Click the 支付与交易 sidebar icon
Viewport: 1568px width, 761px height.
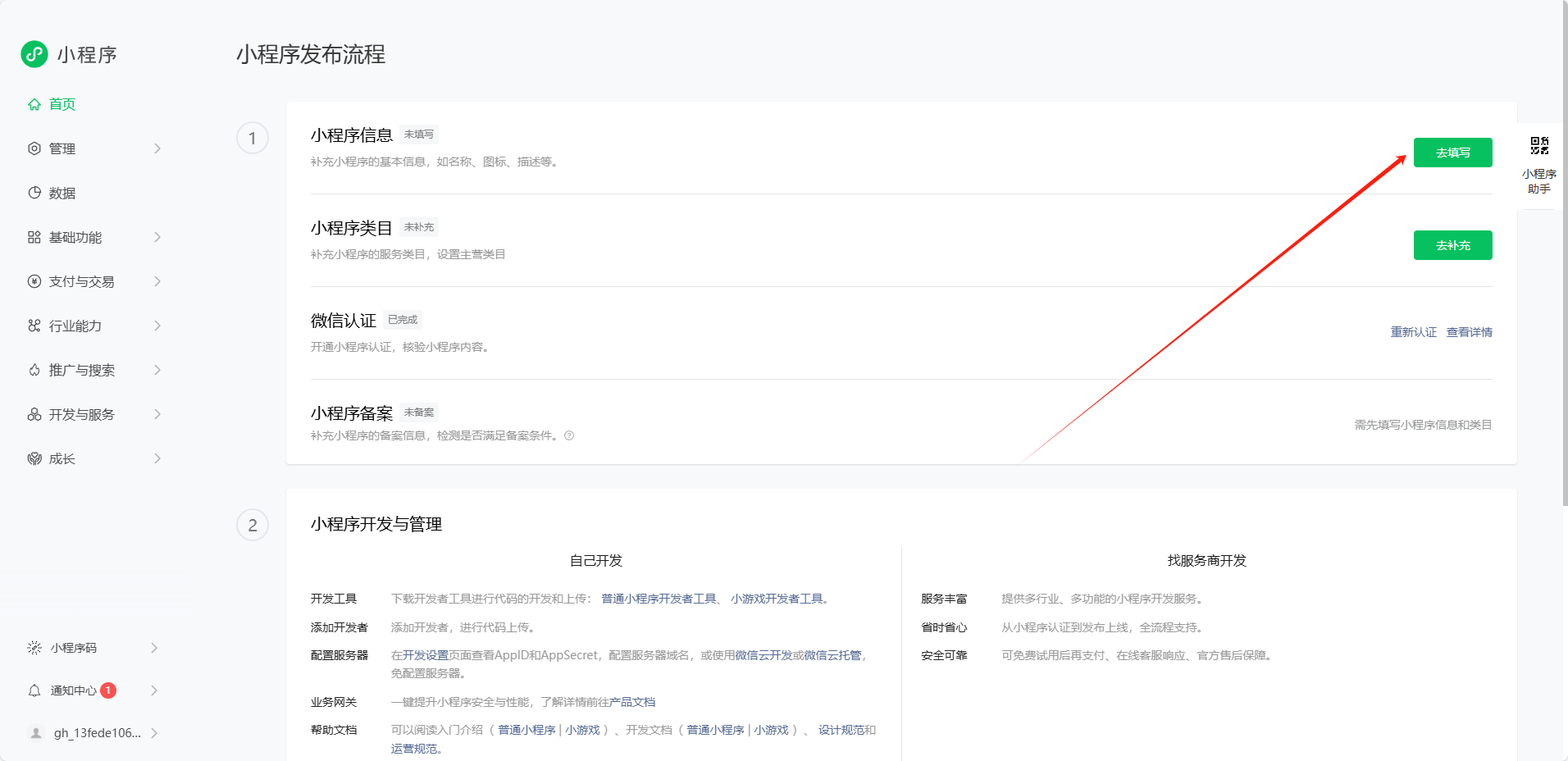pyautogui.click(x=34, y=281)
